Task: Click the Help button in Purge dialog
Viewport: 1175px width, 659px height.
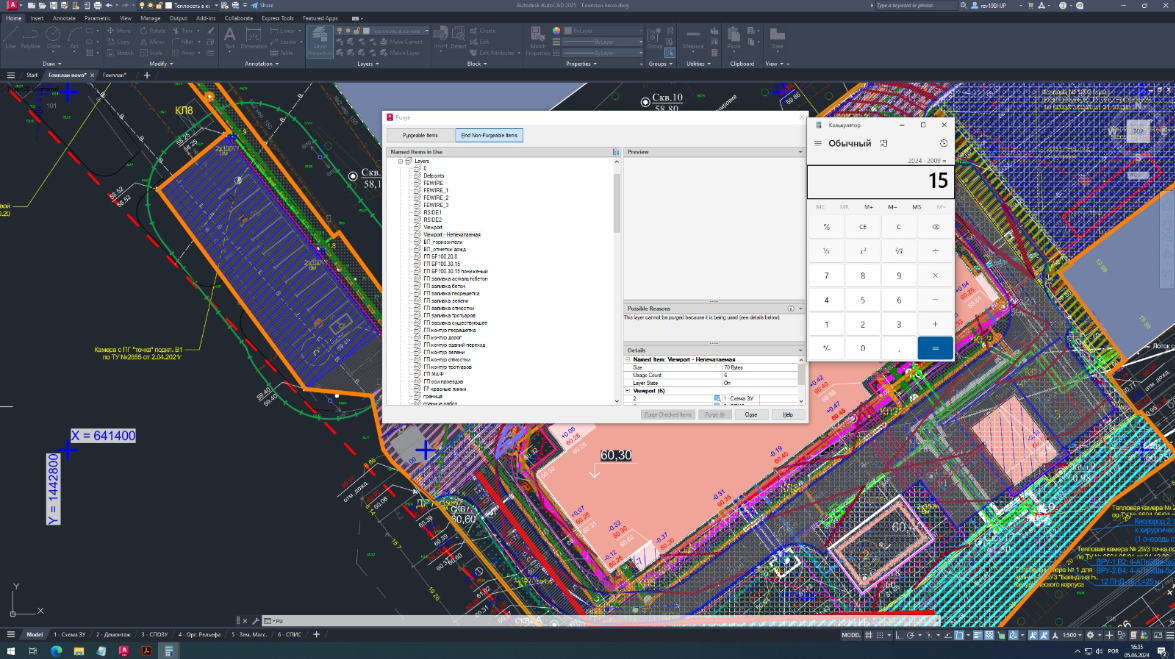Action: pyautogui.click(x=788, y=415)
